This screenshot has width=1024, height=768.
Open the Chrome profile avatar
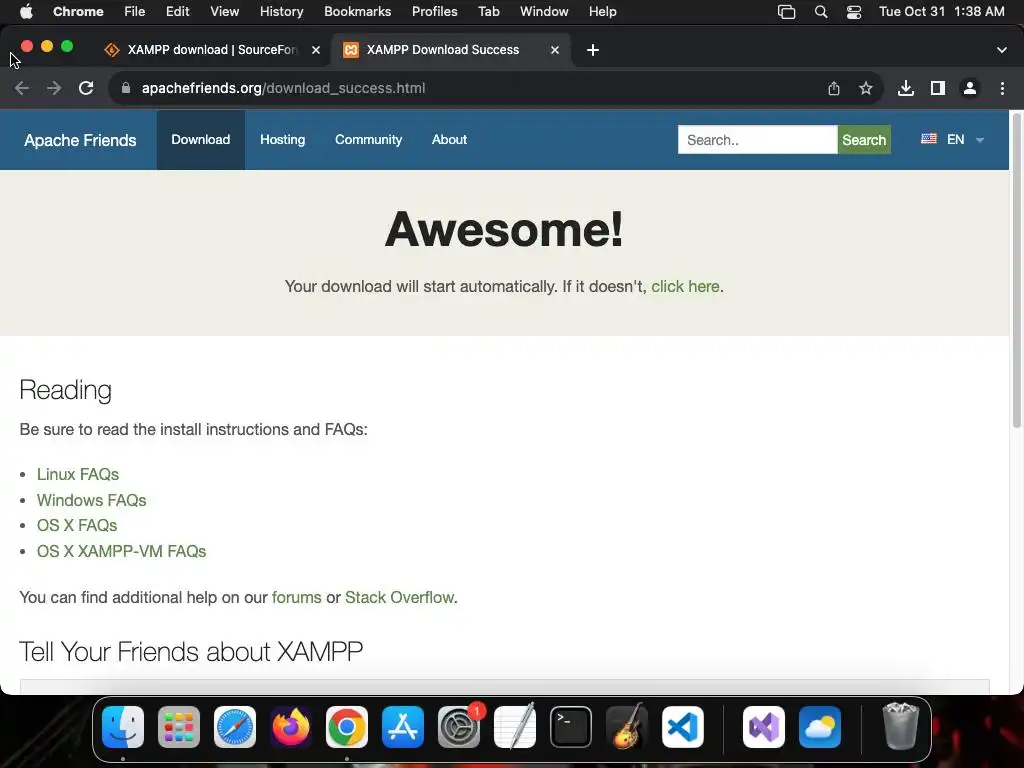pos(970,88)
